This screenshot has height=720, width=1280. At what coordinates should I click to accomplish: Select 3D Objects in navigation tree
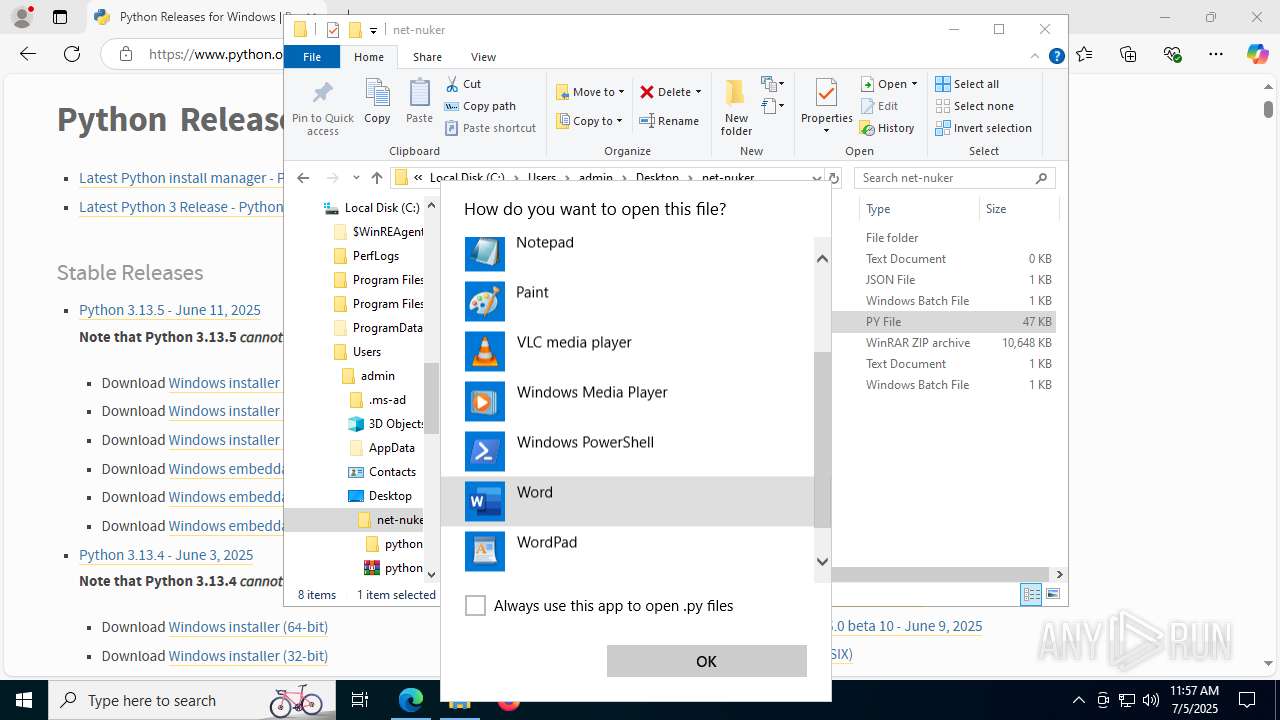[386, 424]
